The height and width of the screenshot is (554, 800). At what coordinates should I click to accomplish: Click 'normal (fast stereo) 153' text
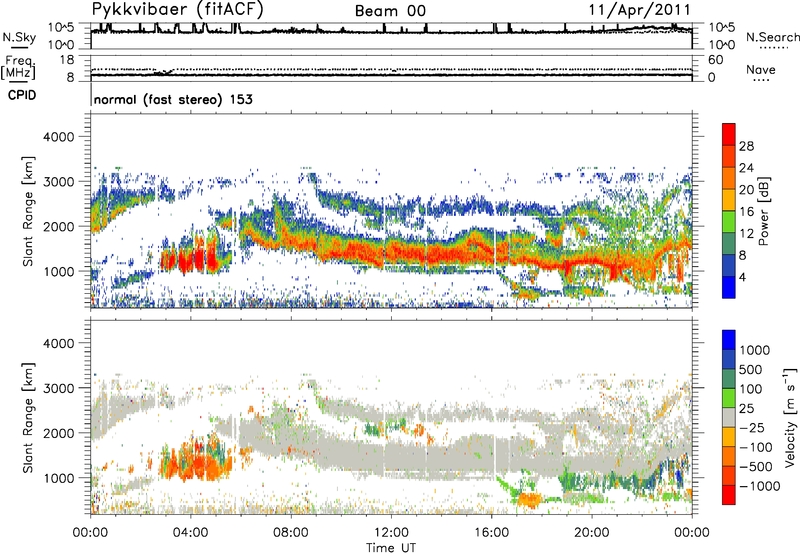[173, 99]
